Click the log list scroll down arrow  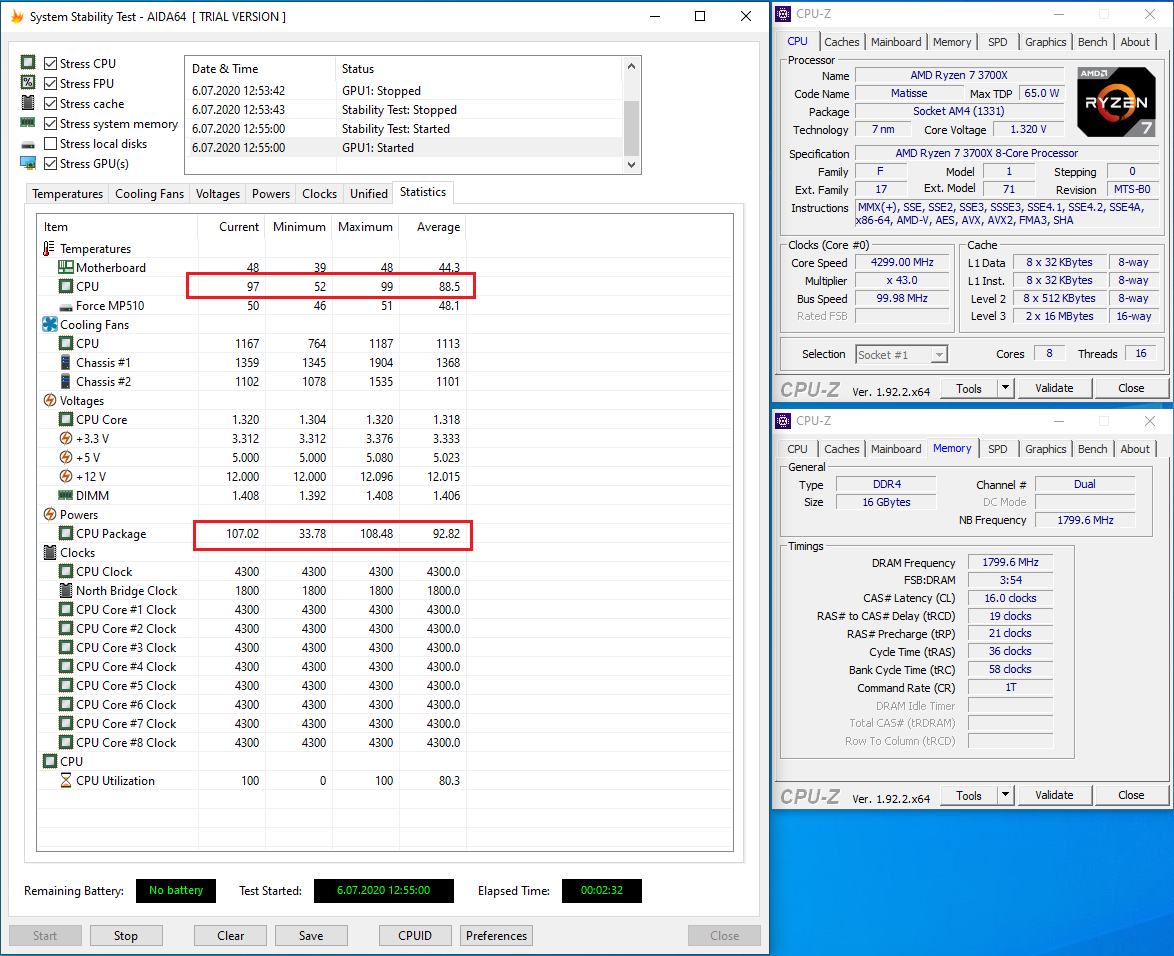(x=631, y=165)
